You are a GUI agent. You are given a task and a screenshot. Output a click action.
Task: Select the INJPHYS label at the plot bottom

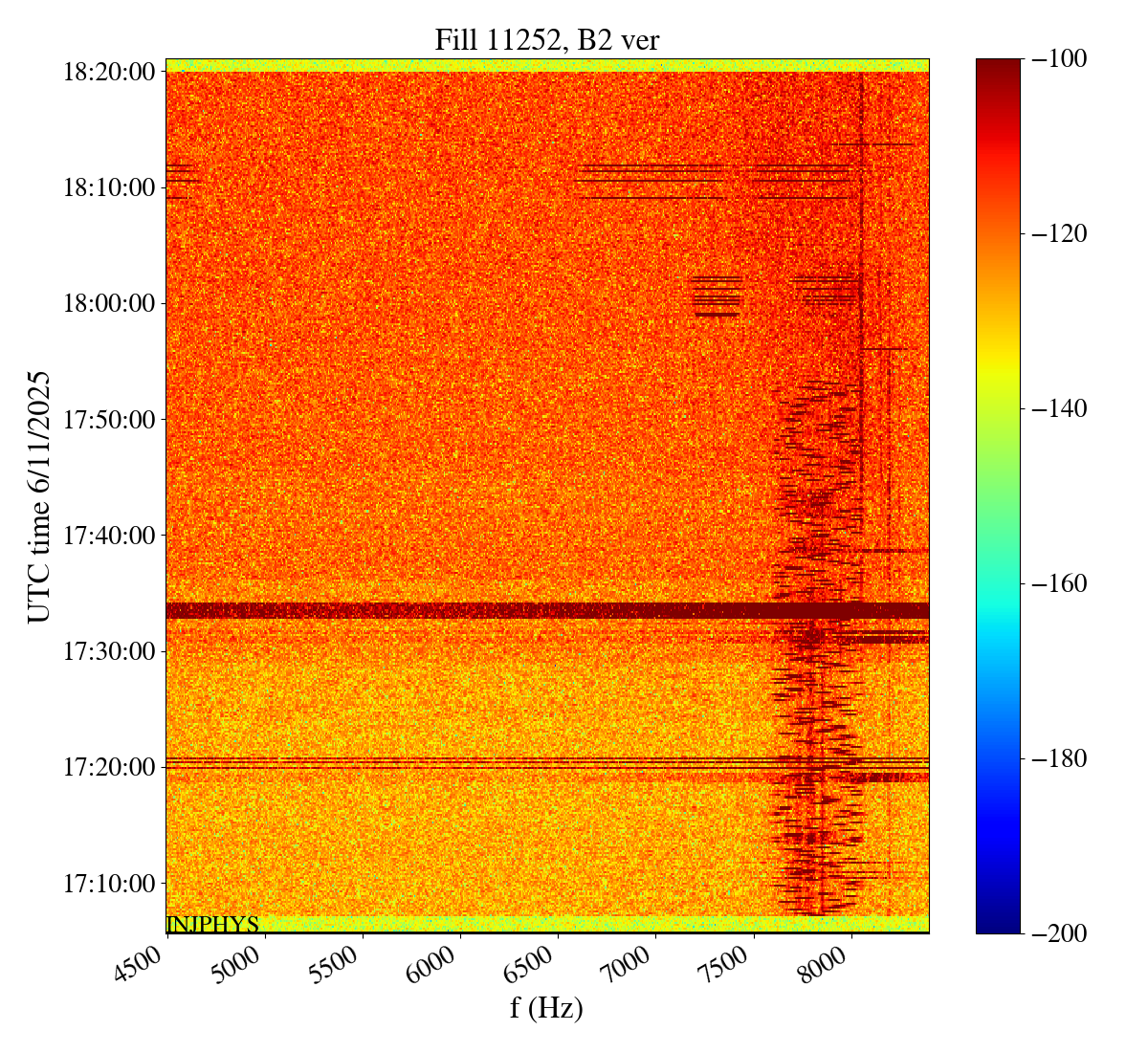click(x=212, y=925)
